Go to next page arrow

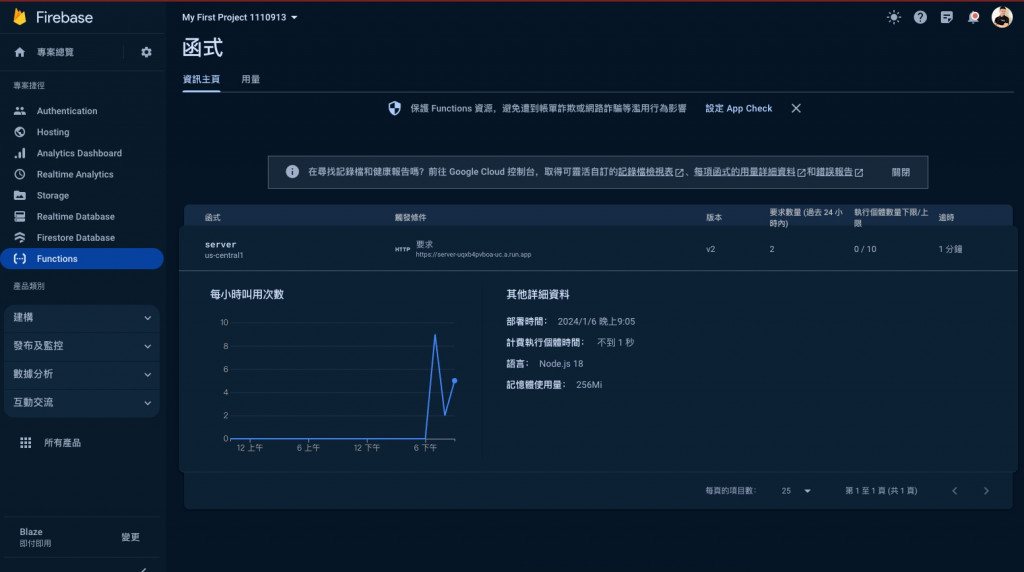tap(986, 490)
